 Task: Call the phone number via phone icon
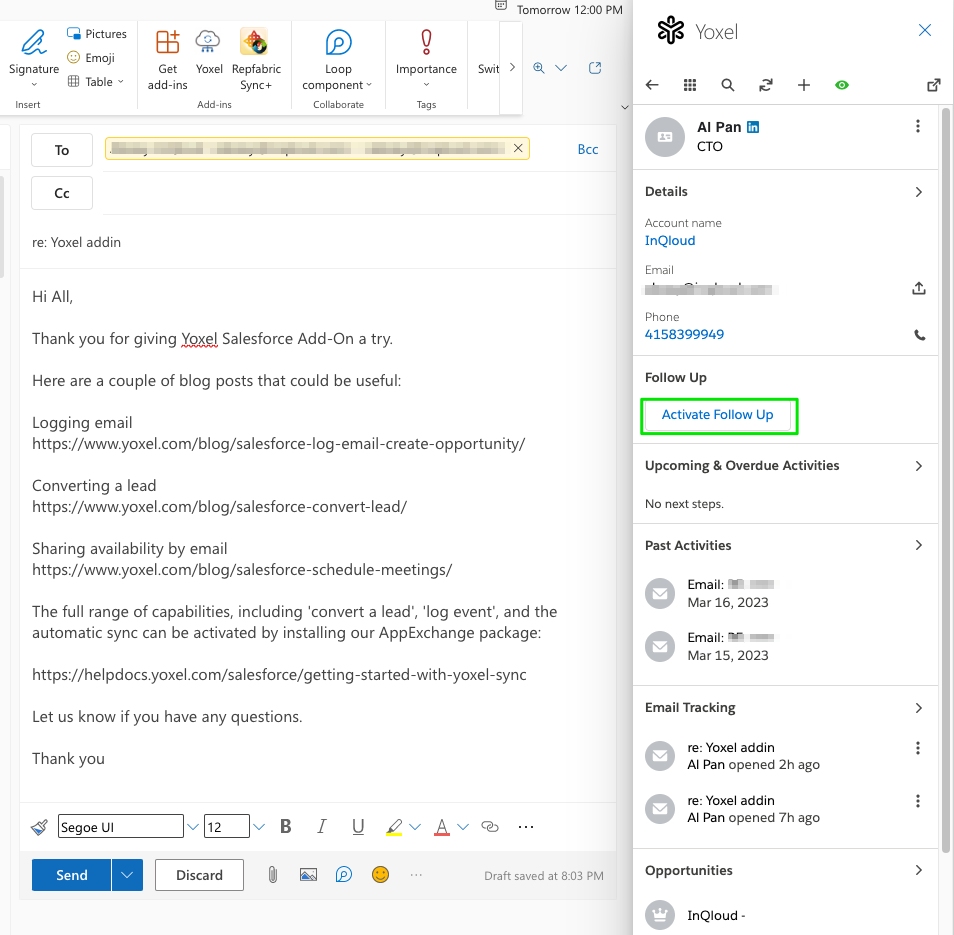pos(919,335)
